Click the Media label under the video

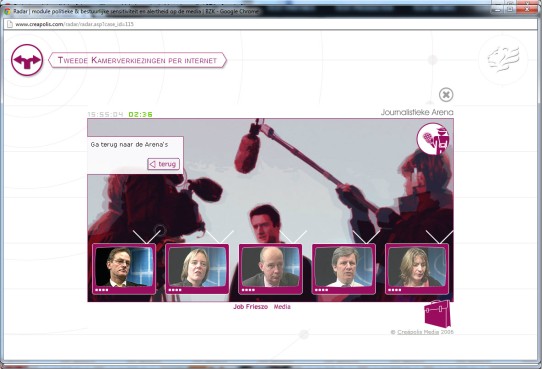(282, 306)
